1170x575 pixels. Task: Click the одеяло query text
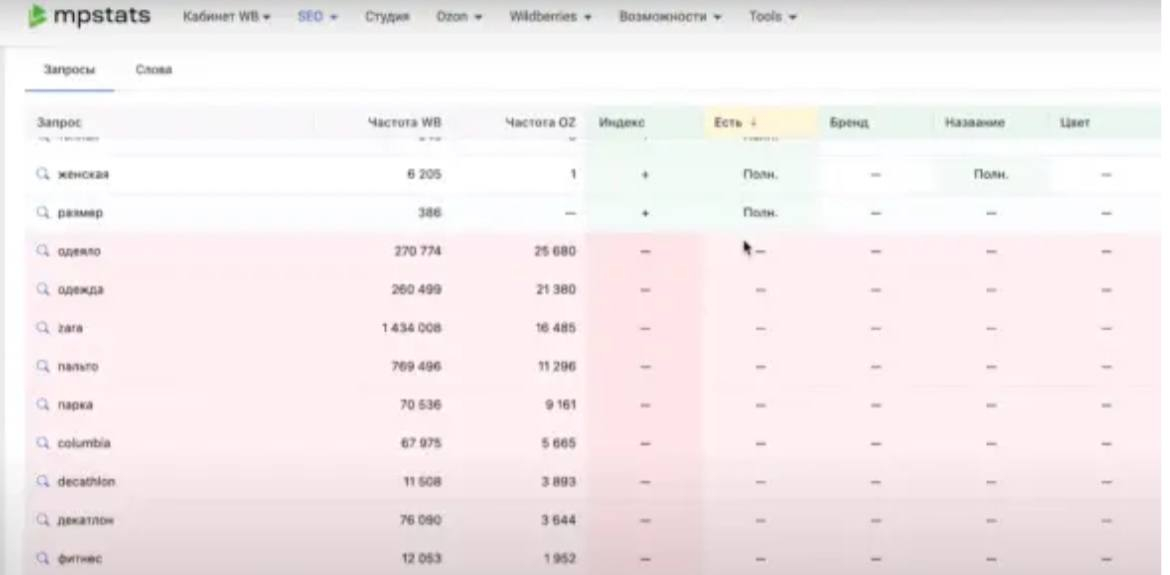[79, 251]
